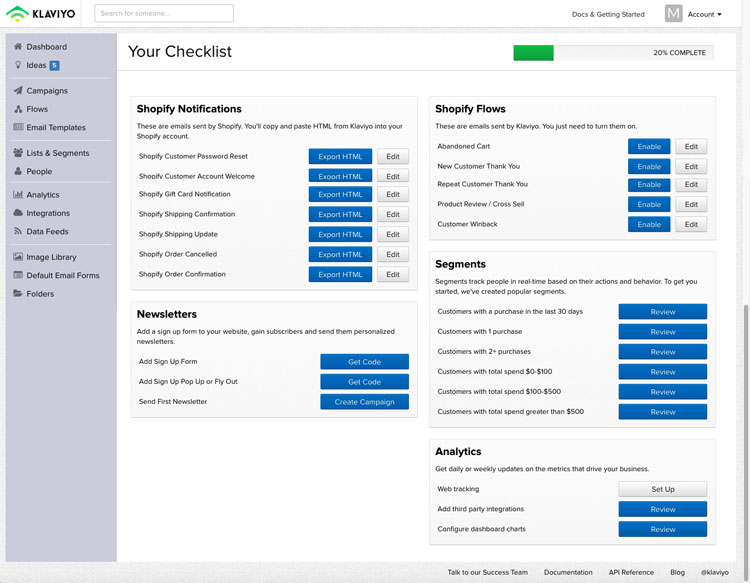The image size is (750, 583).
Task: Click the Image Library picture icon
Action: point(18,257)
